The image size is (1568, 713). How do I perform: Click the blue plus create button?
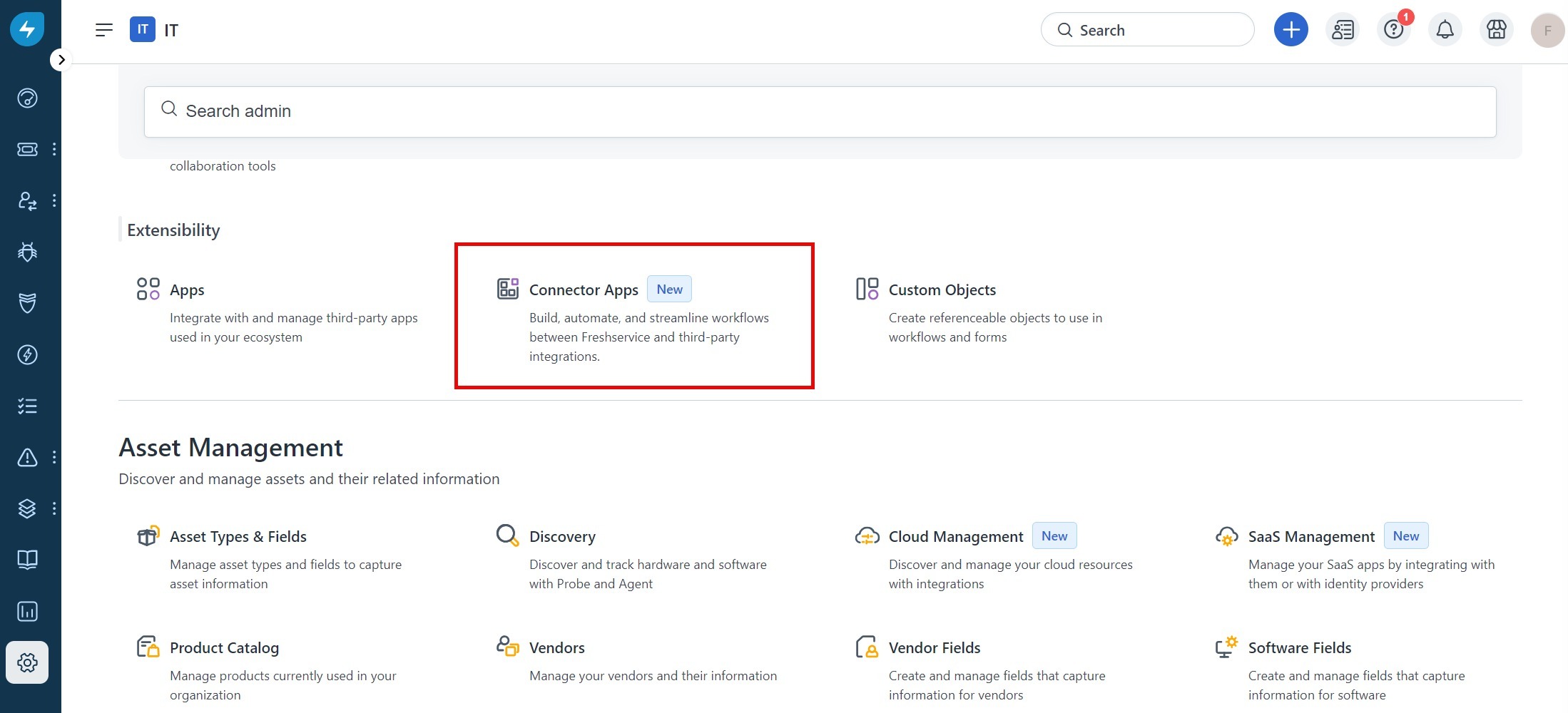coord(1291,30)
